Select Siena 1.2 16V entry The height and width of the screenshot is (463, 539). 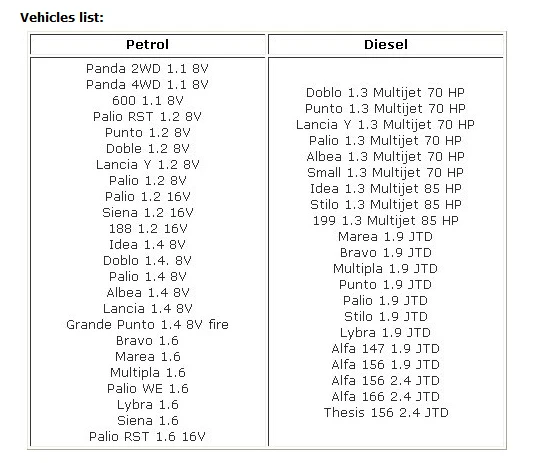pyautogui.click(x=147, y=212)
